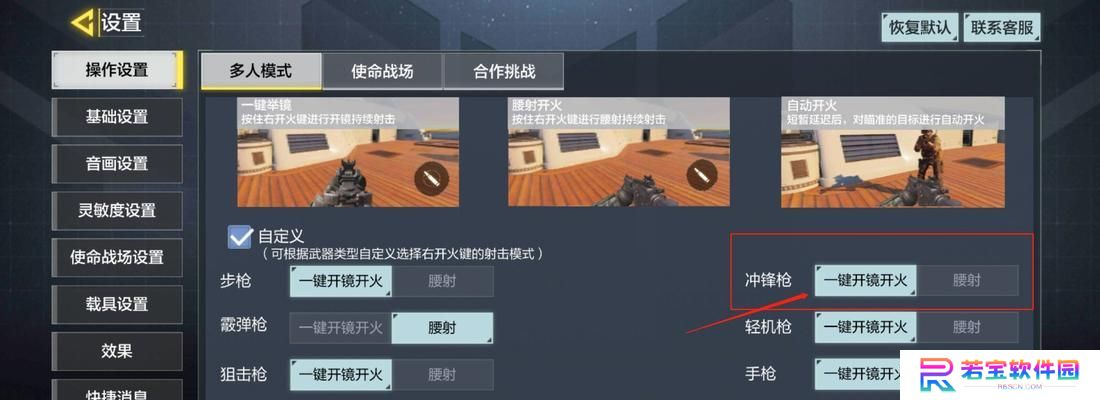This screenshot has height=400, width=1100.
Task: Select the 自动开火 preview thumbnail
Action: 891,152
